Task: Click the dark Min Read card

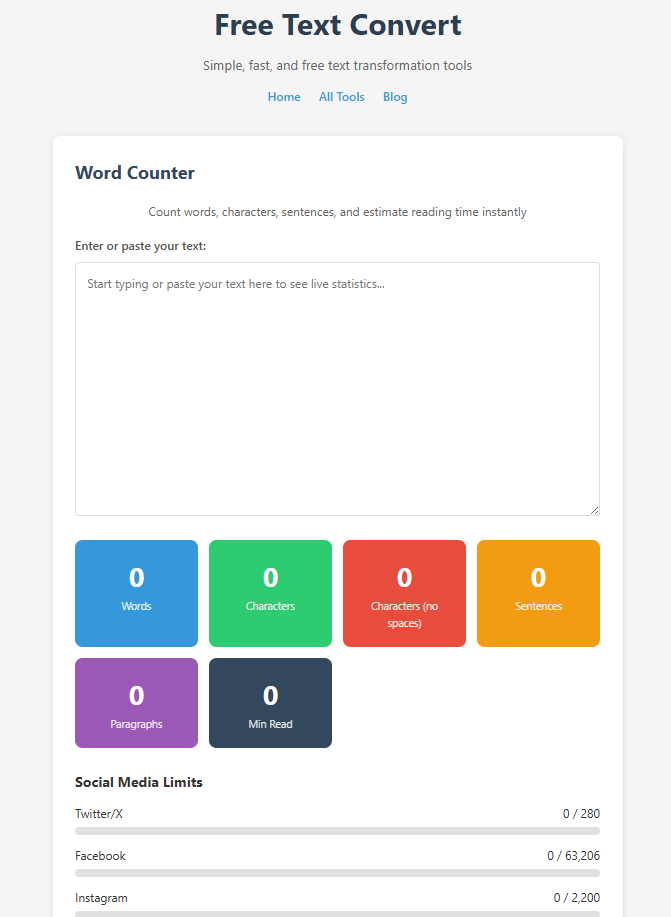Action: (270, 702)
